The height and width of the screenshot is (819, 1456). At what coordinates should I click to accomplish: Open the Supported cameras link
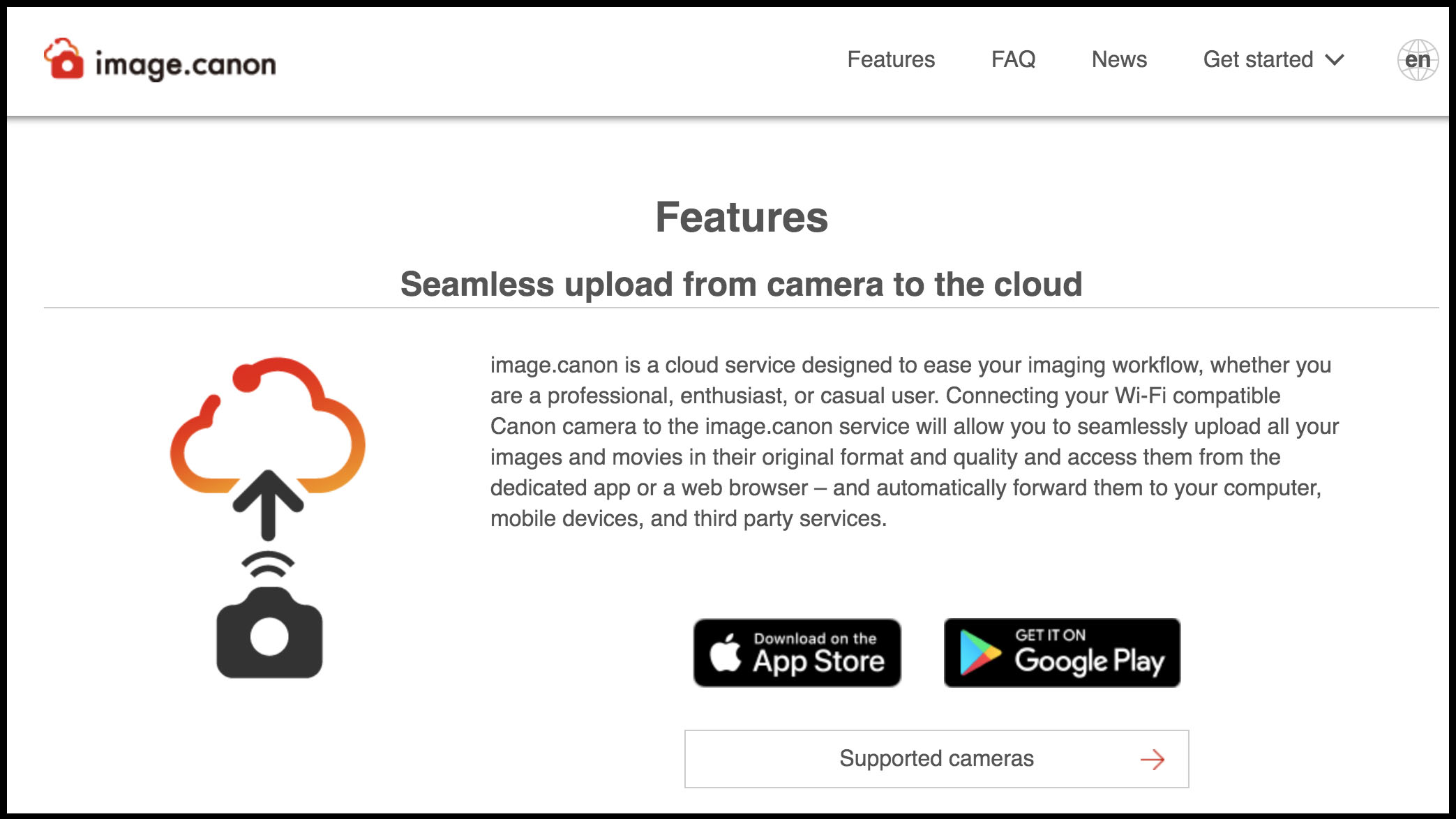coord(937,758)
